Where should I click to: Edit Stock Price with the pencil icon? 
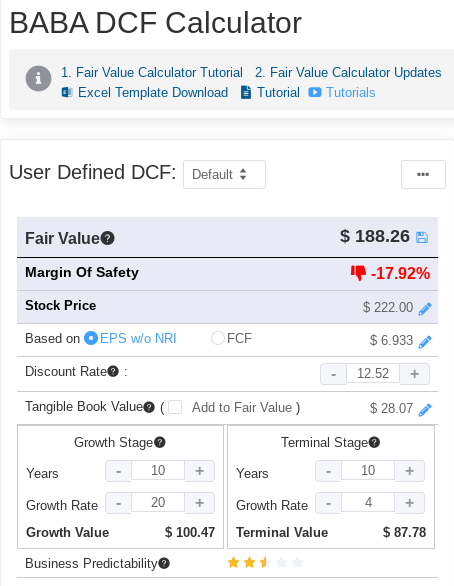(425, 309)
